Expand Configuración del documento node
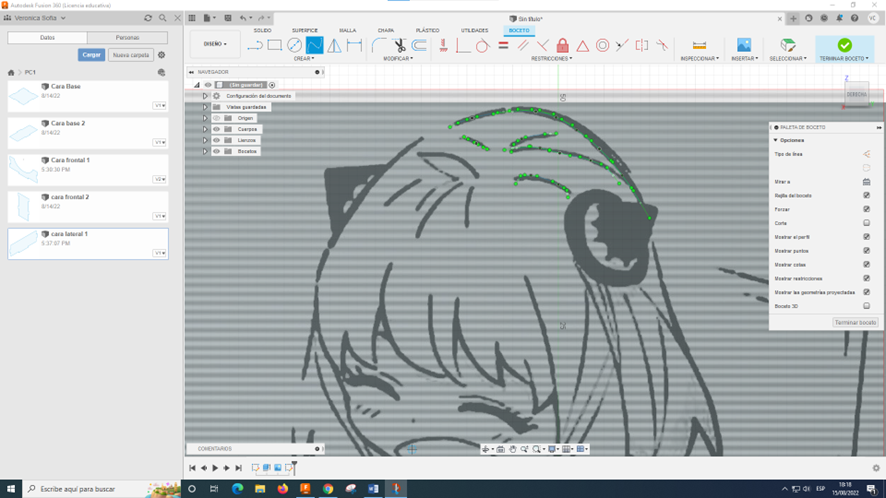The height and width of the screenshot is (498, 886). [x=205, y=96]
